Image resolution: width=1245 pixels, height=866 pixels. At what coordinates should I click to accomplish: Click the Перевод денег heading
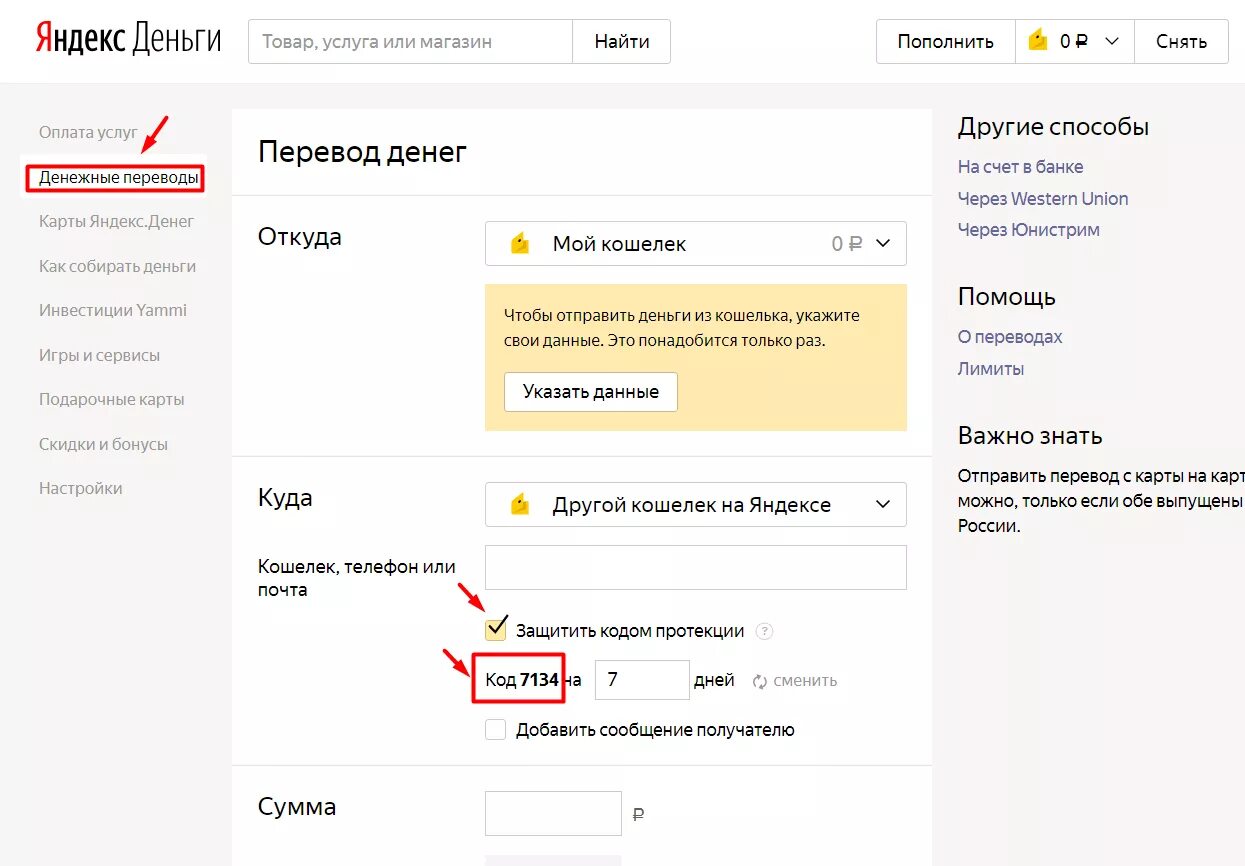tap(362, 152)
